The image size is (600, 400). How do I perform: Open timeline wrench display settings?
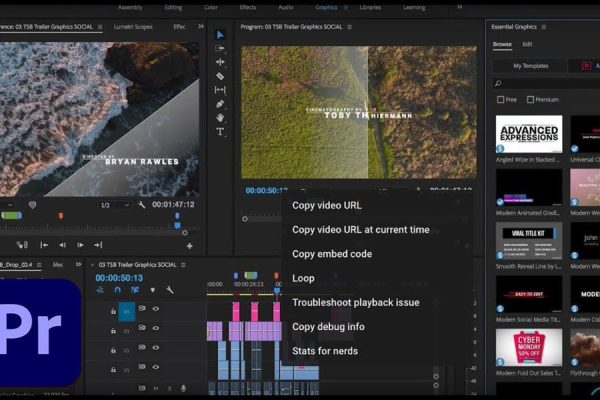(169, 290)
